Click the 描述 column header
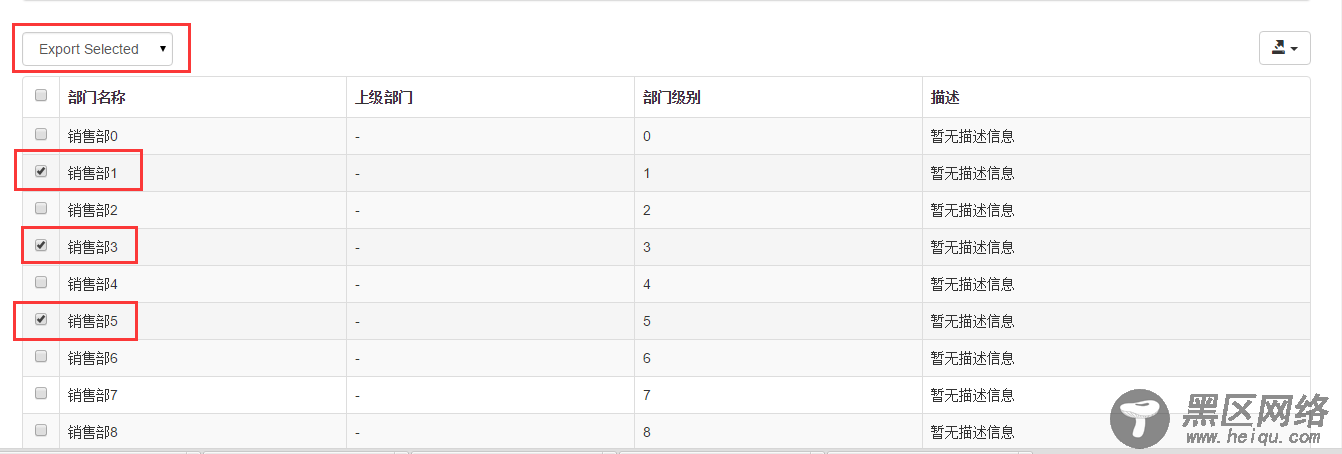The width and height of the screenshot is (1342, 454). coord(945,97)
